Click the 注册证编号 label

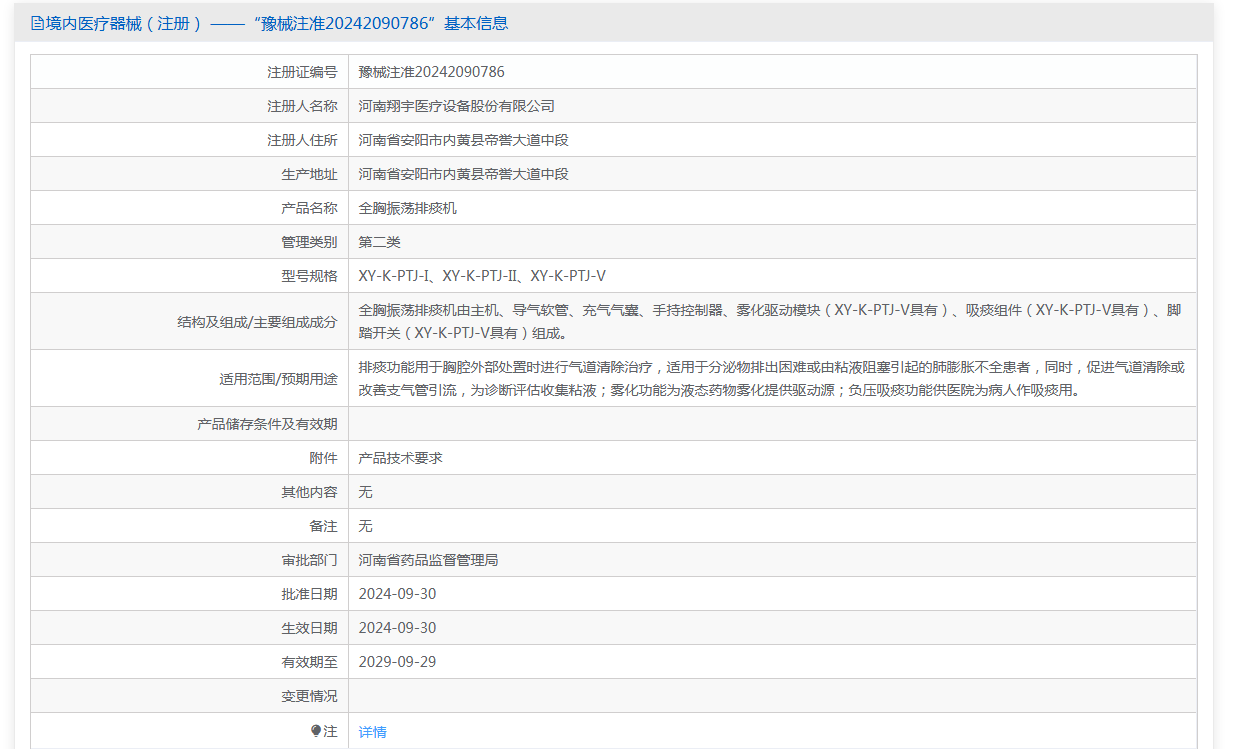coord(302,72)
